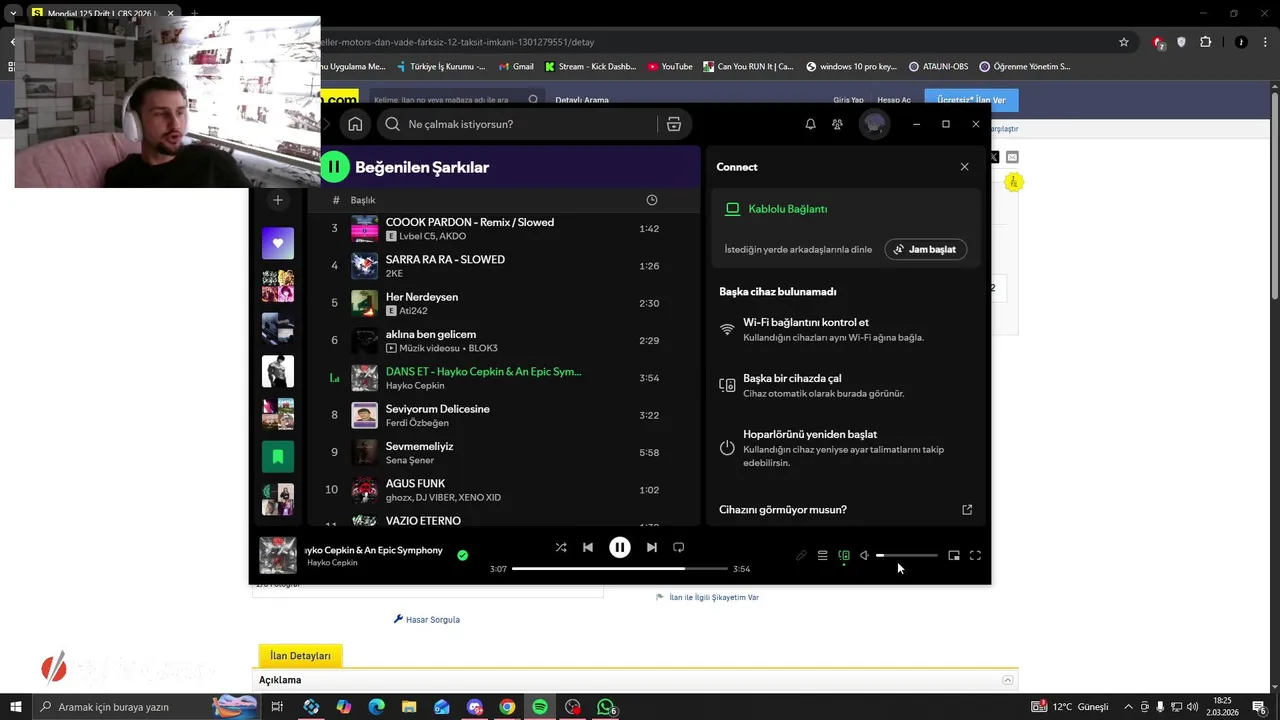This screenshot has height=720, width=1280.
Task: Close the Connect panel
Action: coord(964,167)
